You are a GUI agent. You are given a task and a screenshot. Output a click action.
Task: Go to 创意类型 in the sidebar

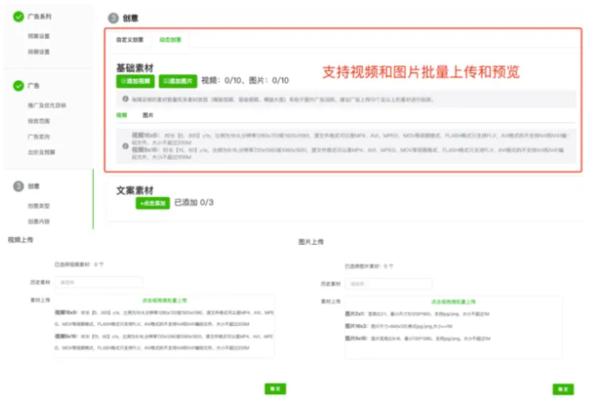39,206
